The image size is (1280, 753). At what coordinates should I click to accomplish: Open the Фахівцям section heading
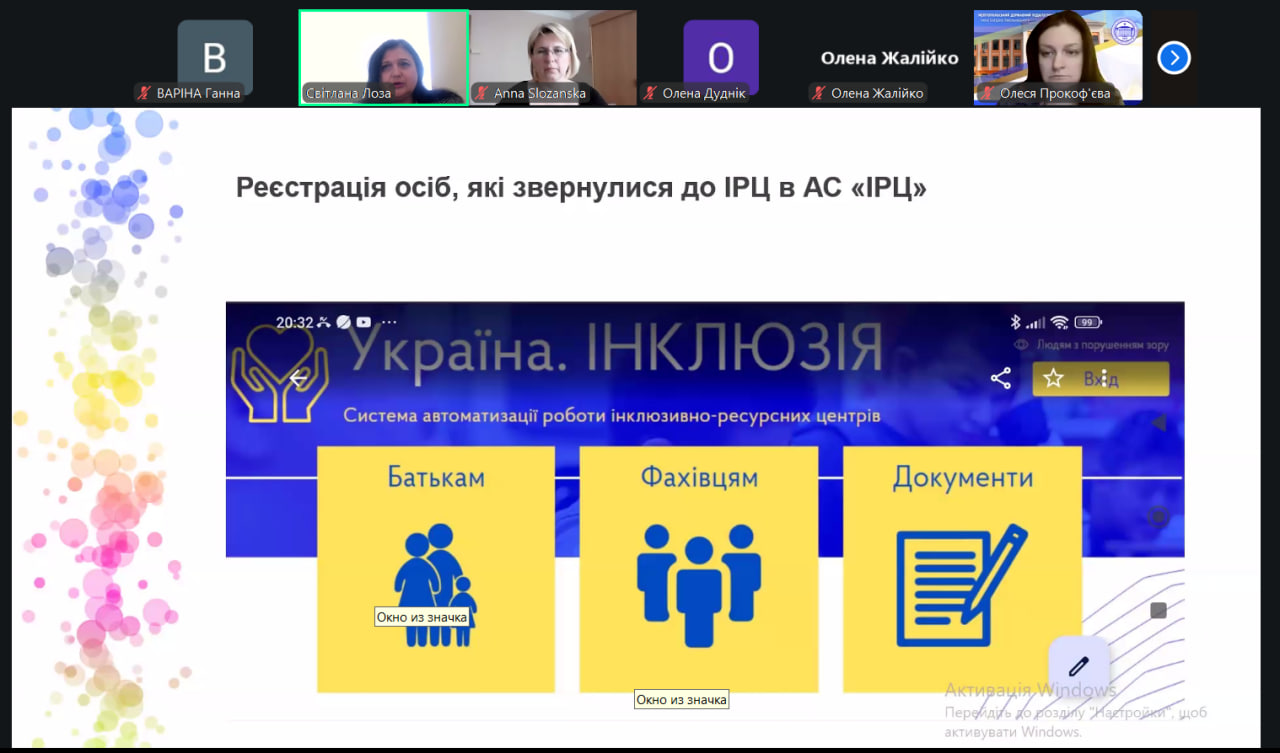698,477
